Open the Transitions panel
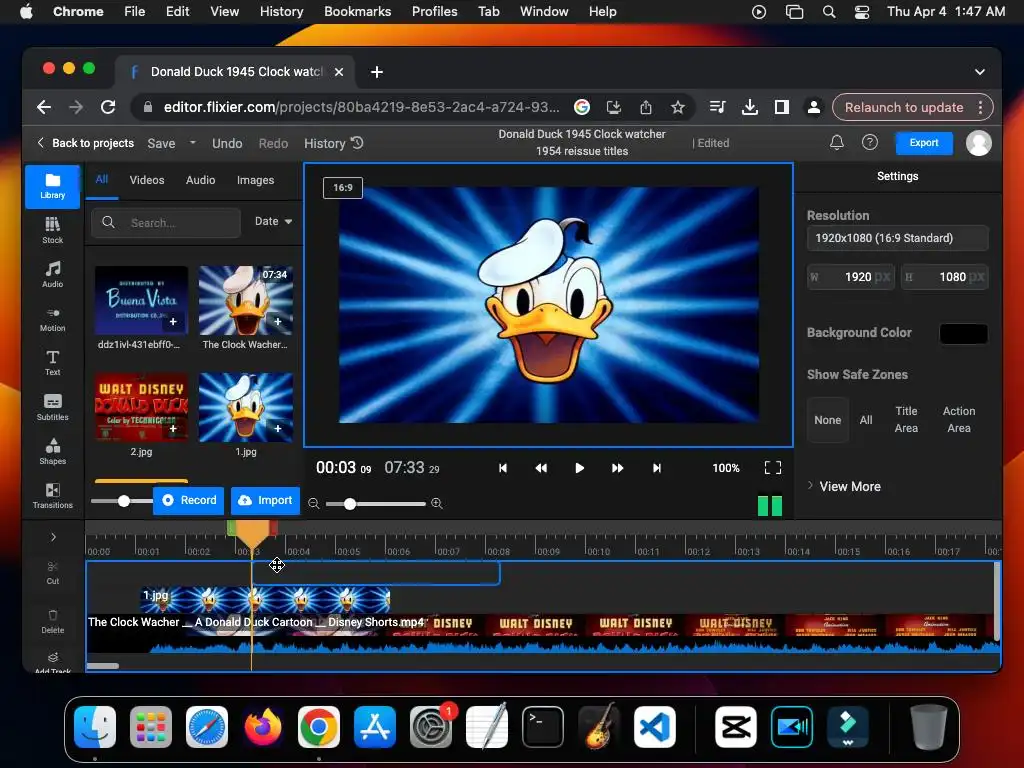The image size is (1024, 768). (x=52, y=495)
